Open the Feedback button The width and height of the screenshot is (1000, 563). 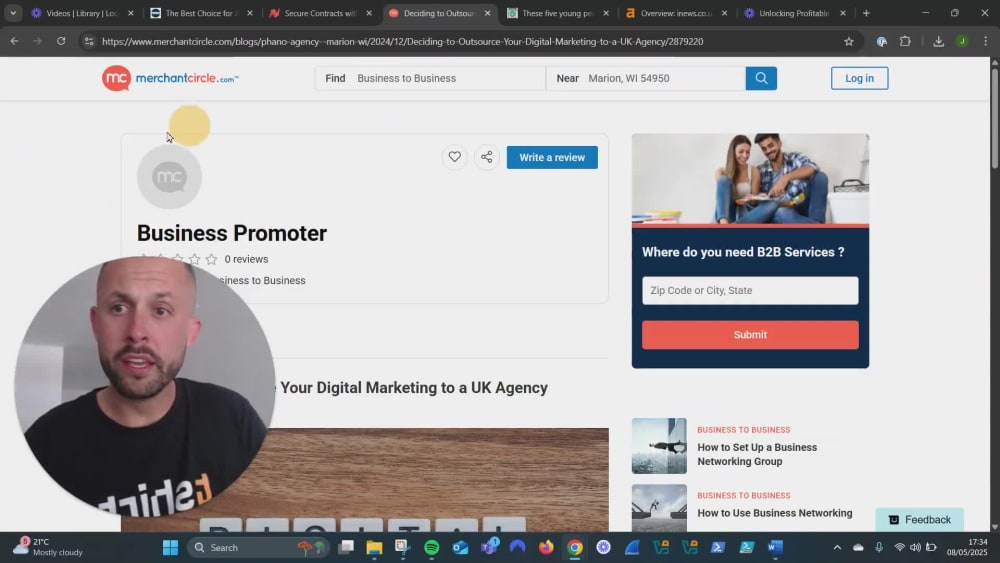pos(920,520)
